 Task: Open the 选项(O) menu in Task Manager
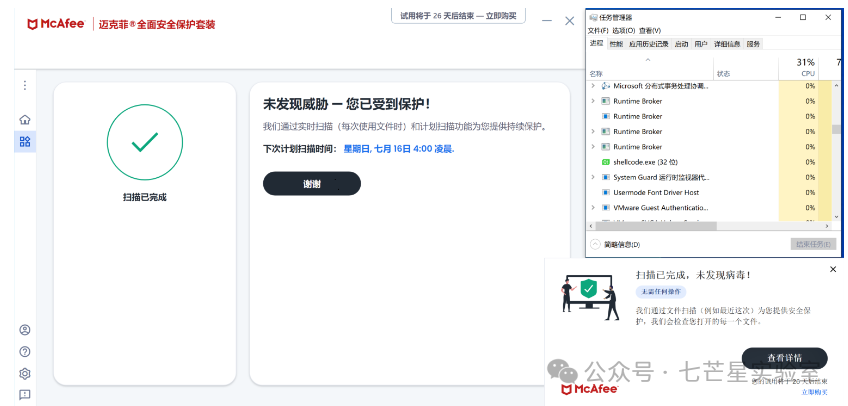pyautogui.click(x=624, y=30)
